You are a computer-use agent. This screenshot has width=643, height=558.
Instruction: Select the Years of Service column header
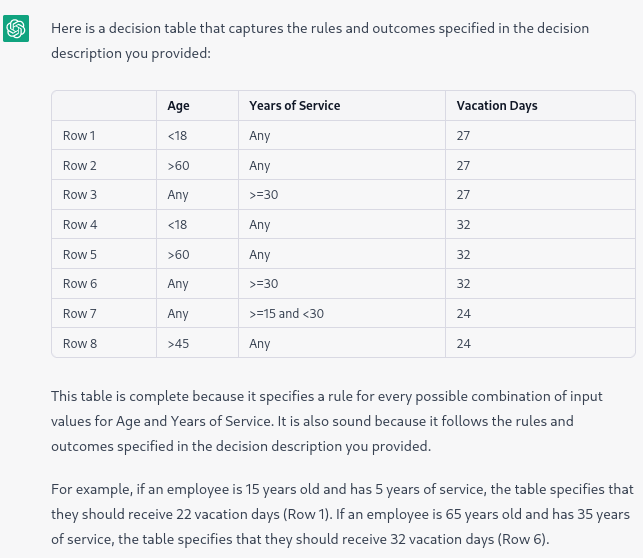342,106
